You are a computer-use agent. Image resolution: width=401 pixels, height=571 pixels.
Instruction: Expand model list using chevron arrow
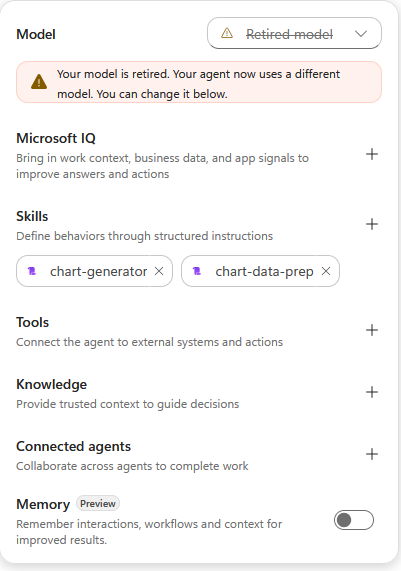[361, 34]
